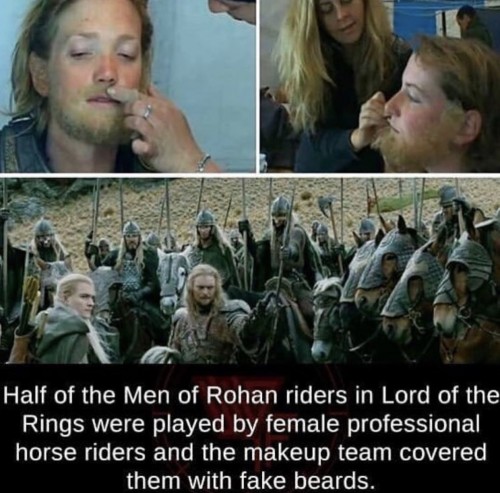Select the top-right photo of makeup artist working
Viewport: 500px width, 493px height.
[x=380, y=86]
